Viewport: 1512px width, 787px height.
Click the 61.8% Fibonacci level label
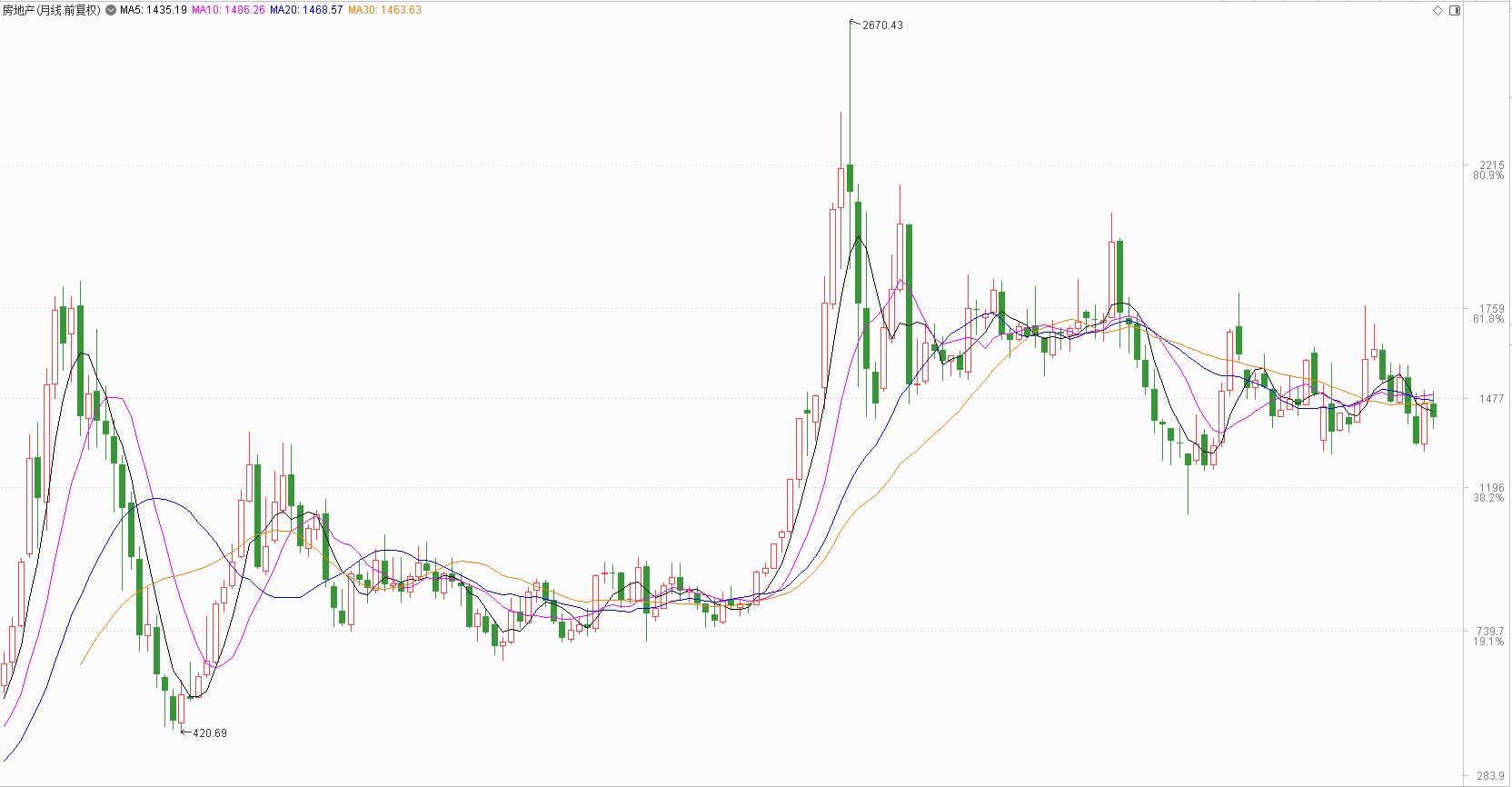click(1488, 319)
